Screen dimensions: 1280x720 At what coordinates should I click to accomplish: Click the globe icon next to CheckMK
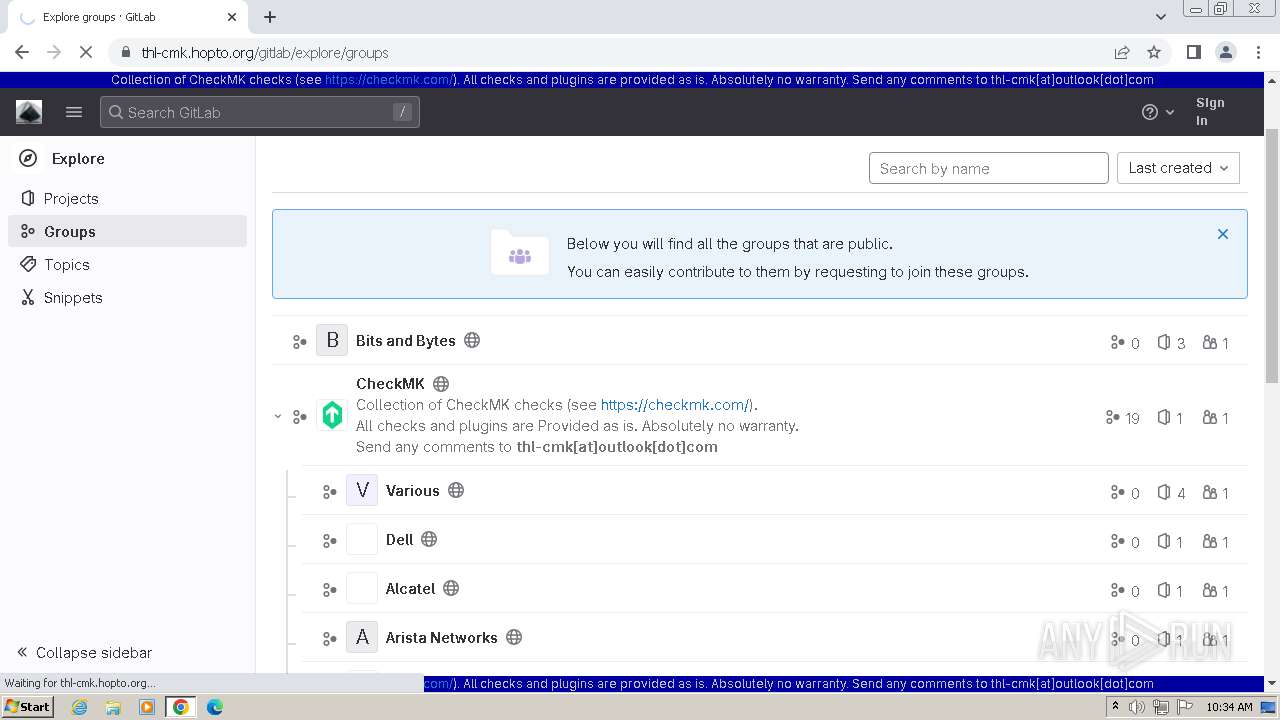pos(441,383)
